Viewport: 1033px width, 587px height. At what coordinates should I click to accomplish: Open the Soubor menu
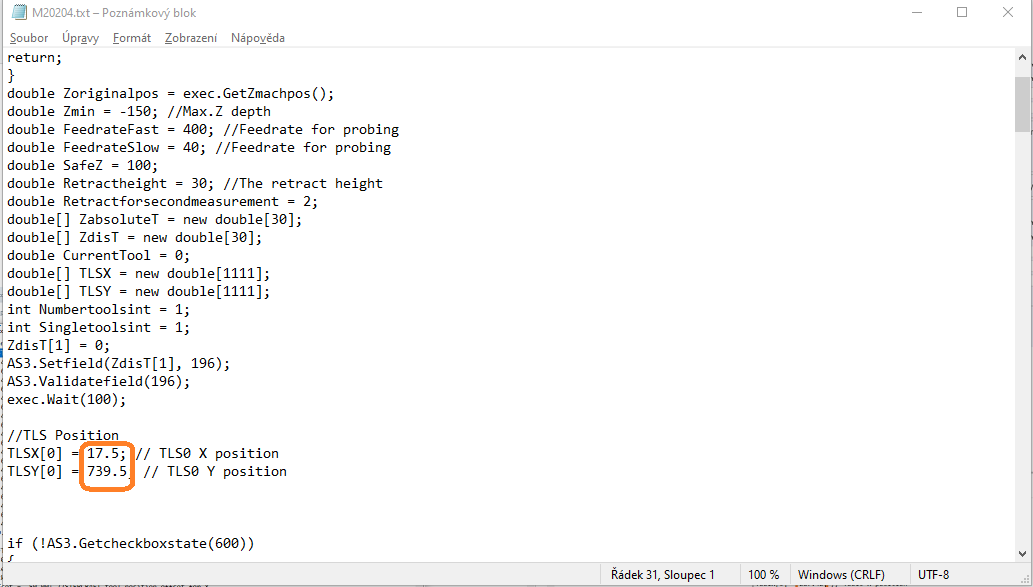pos(29,38)
